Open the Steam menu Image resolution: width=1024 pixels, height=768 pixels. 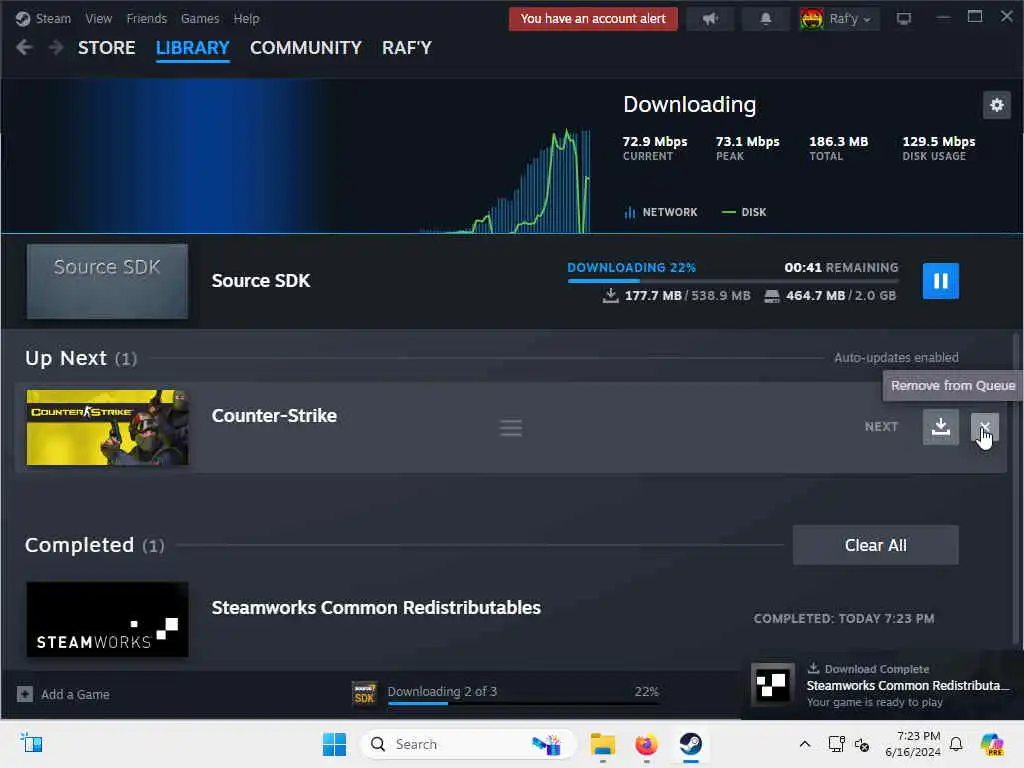(x=43, y=18)
